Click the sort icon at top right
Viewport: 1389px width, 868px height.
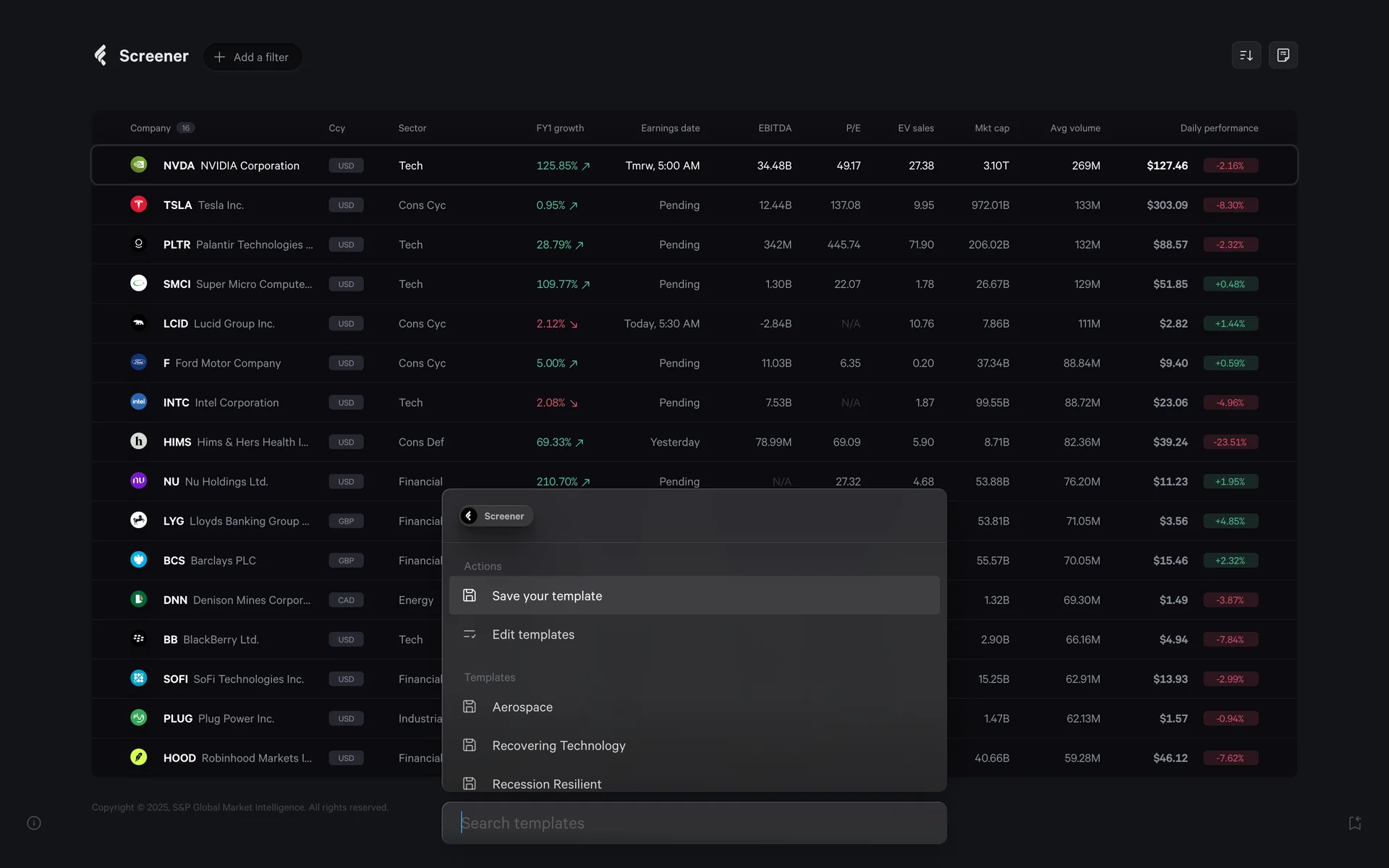click(1246, 56)
